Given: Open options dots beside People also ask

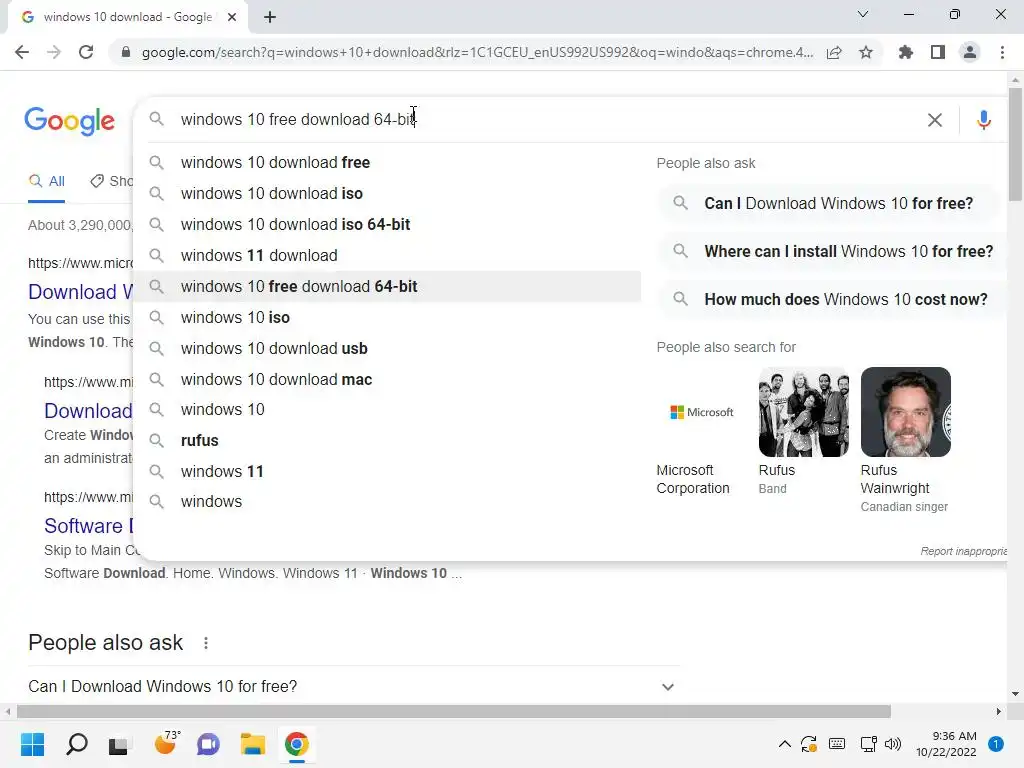Looking at the screenshot, I should tap(206, 643).
